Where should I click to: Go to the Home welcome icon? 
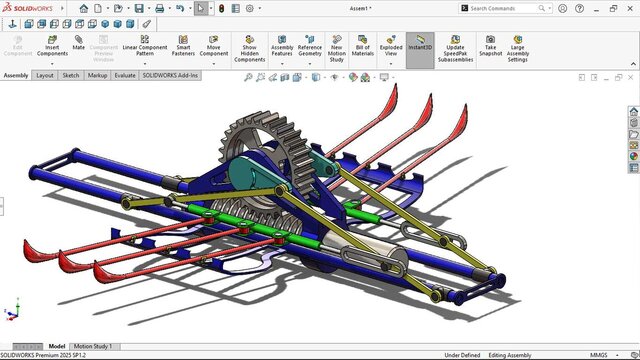84,8
